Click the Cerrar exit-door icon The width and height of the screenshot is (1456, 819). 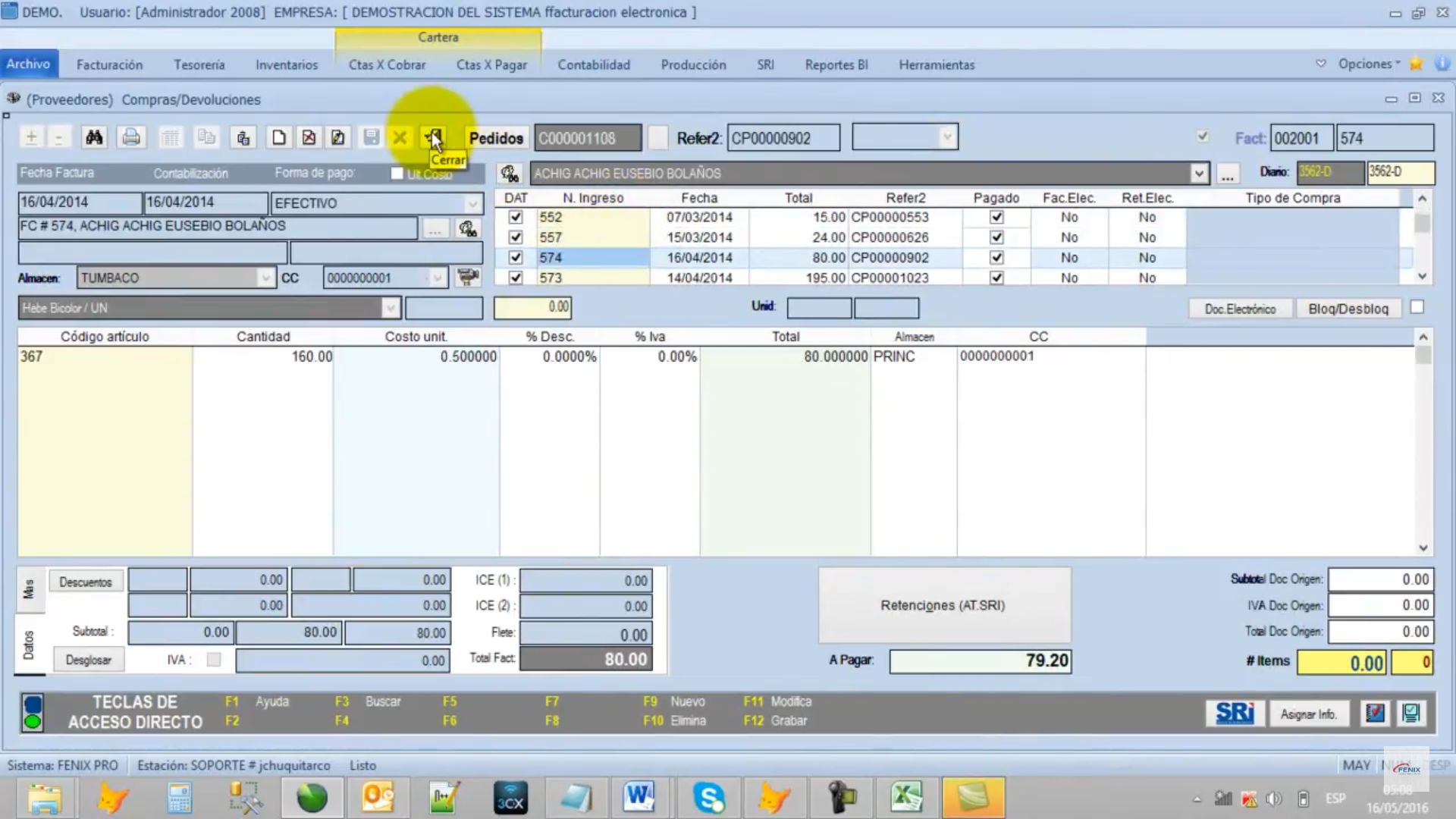[432, 137]
